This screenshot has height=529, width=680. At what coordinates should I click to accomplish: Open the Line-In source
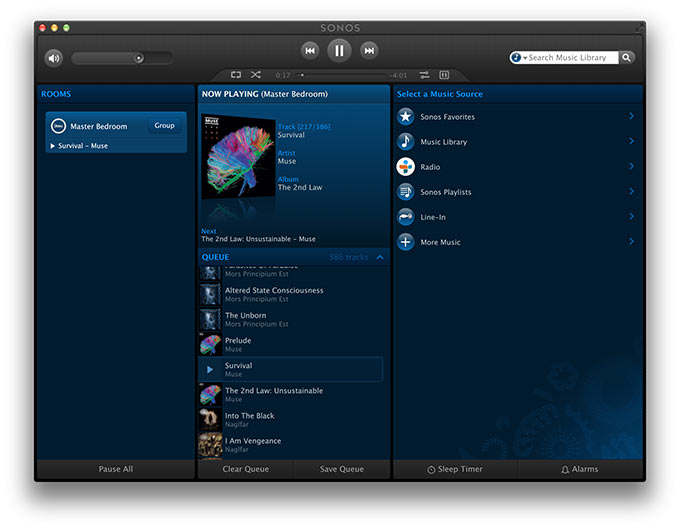(517, 217)
